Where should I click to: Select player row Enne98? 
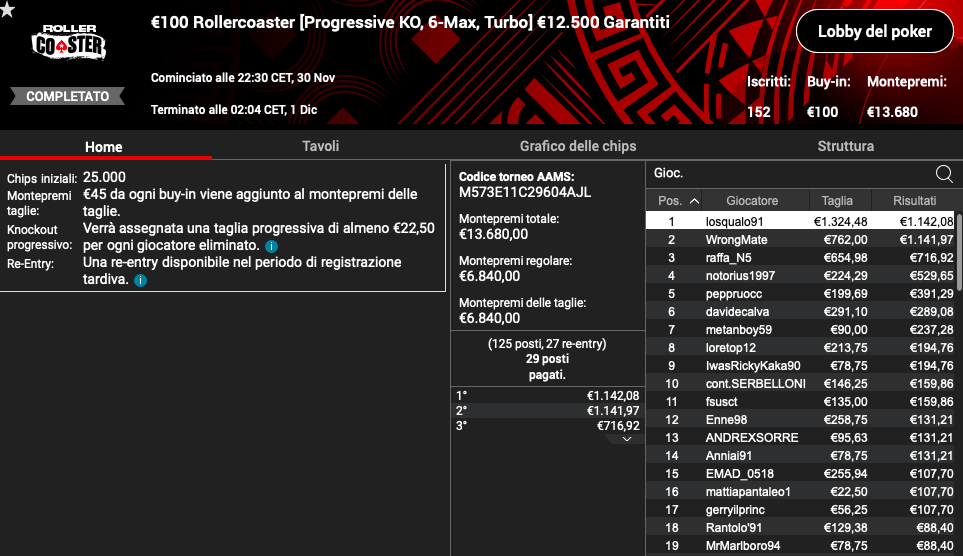[x=800, y=420]
